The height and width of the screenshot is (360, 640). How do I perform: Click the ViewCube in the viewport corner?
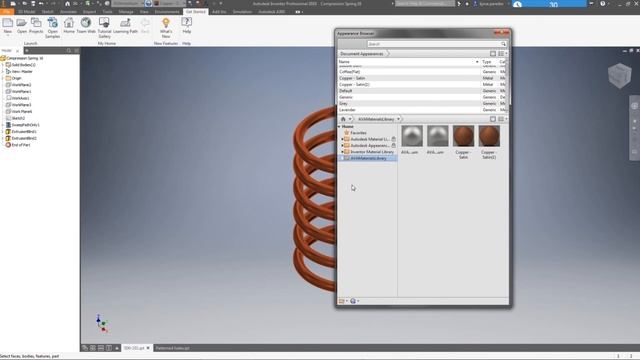(619, 76)
